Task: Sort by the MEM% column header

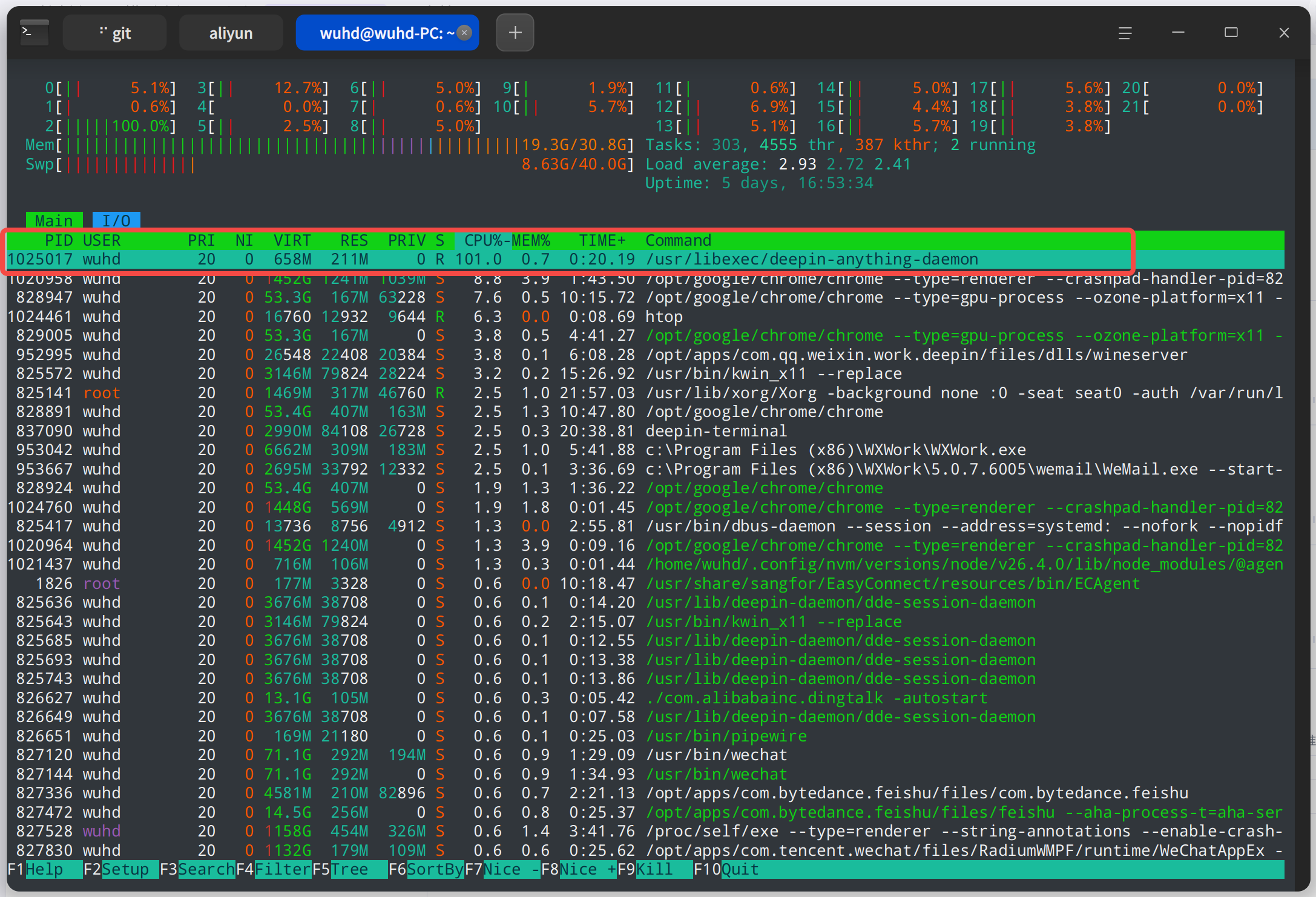Action: point(531,240)
